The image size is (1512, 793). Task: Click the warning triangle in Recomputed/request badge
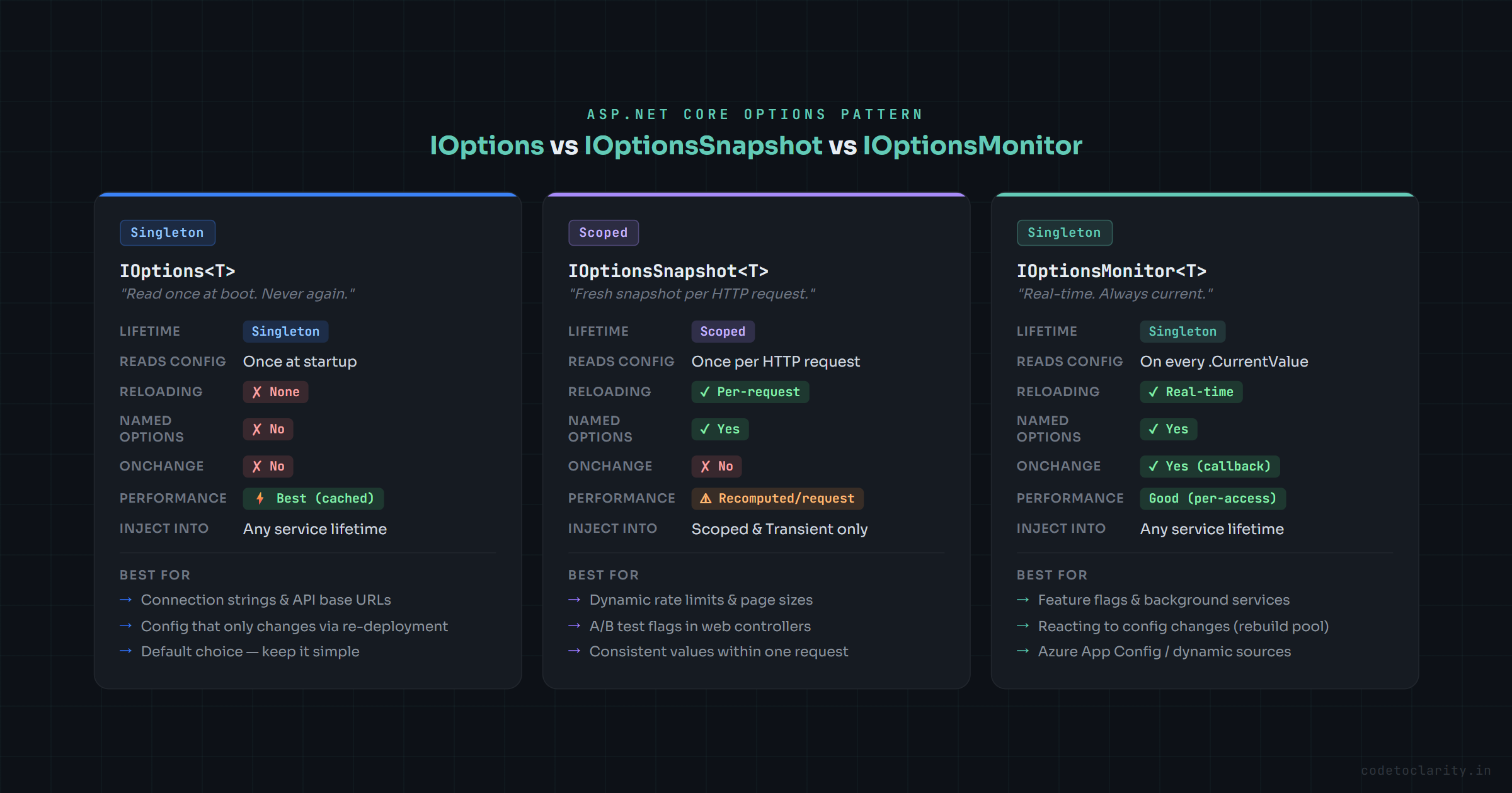[705, 498]
